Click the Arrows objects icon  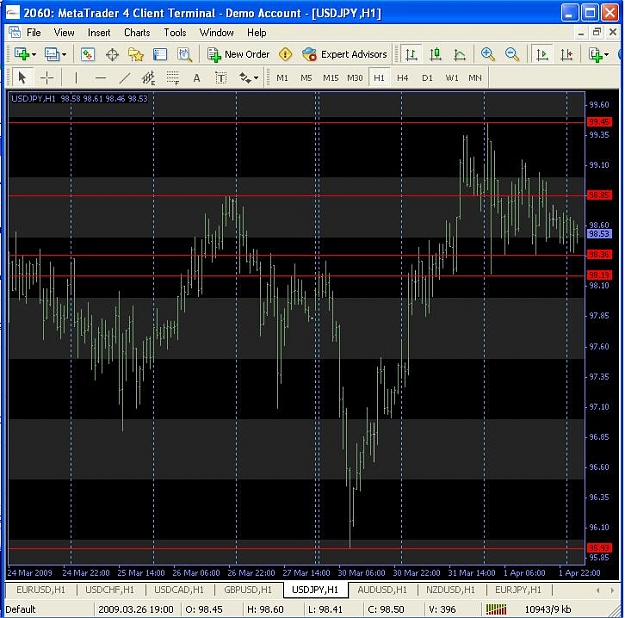point(245,77)
